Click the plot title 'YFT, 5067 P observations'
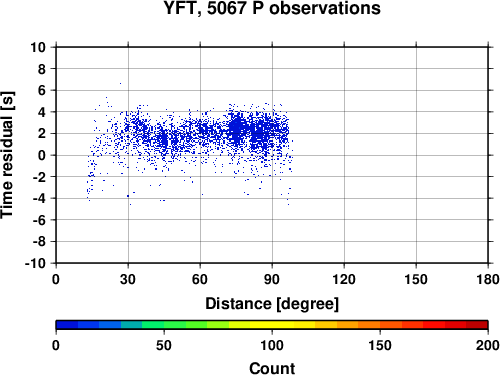The height and width of the screenshot is (375, 500). click(x=272, y=8)
